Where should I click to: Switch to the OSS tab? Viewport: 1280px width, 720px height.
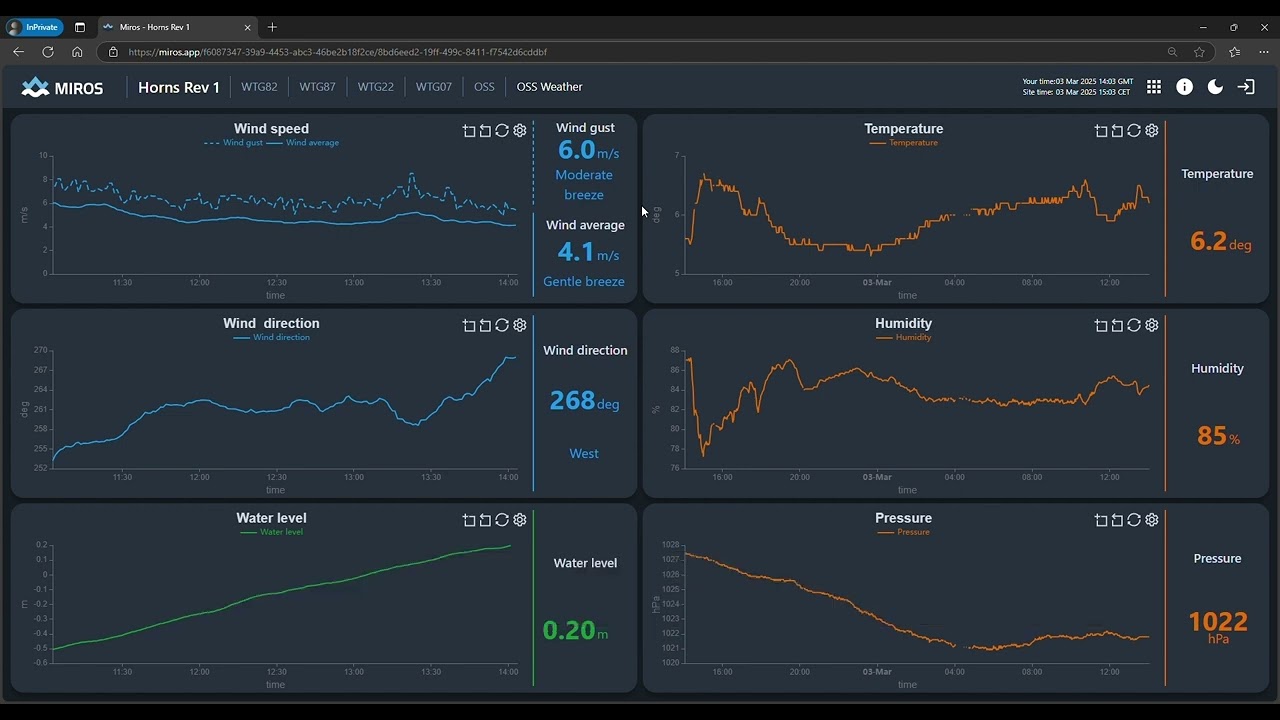[x=484, y=87]
